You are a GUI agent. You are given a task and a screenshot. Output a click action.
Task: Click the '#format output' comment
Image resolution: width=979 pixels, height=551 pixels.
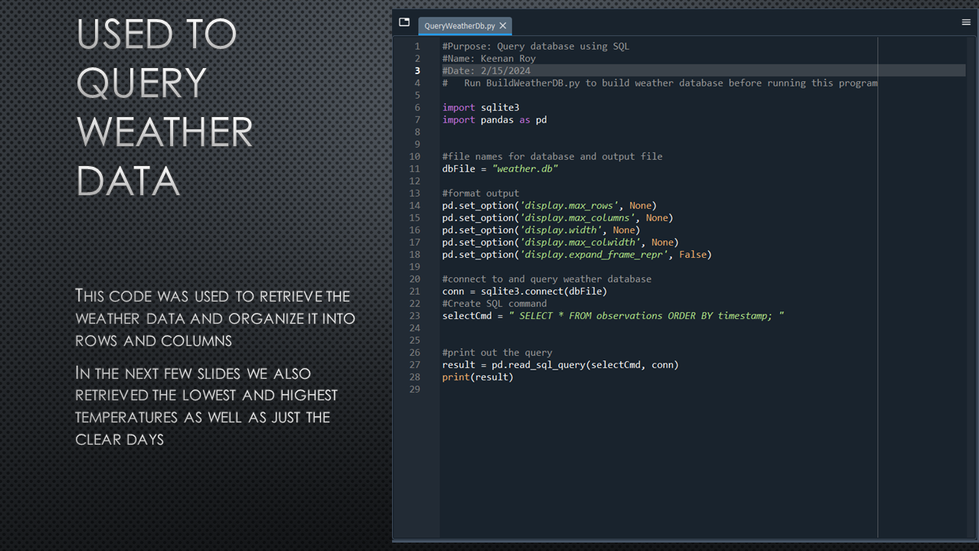pos(480,193)
